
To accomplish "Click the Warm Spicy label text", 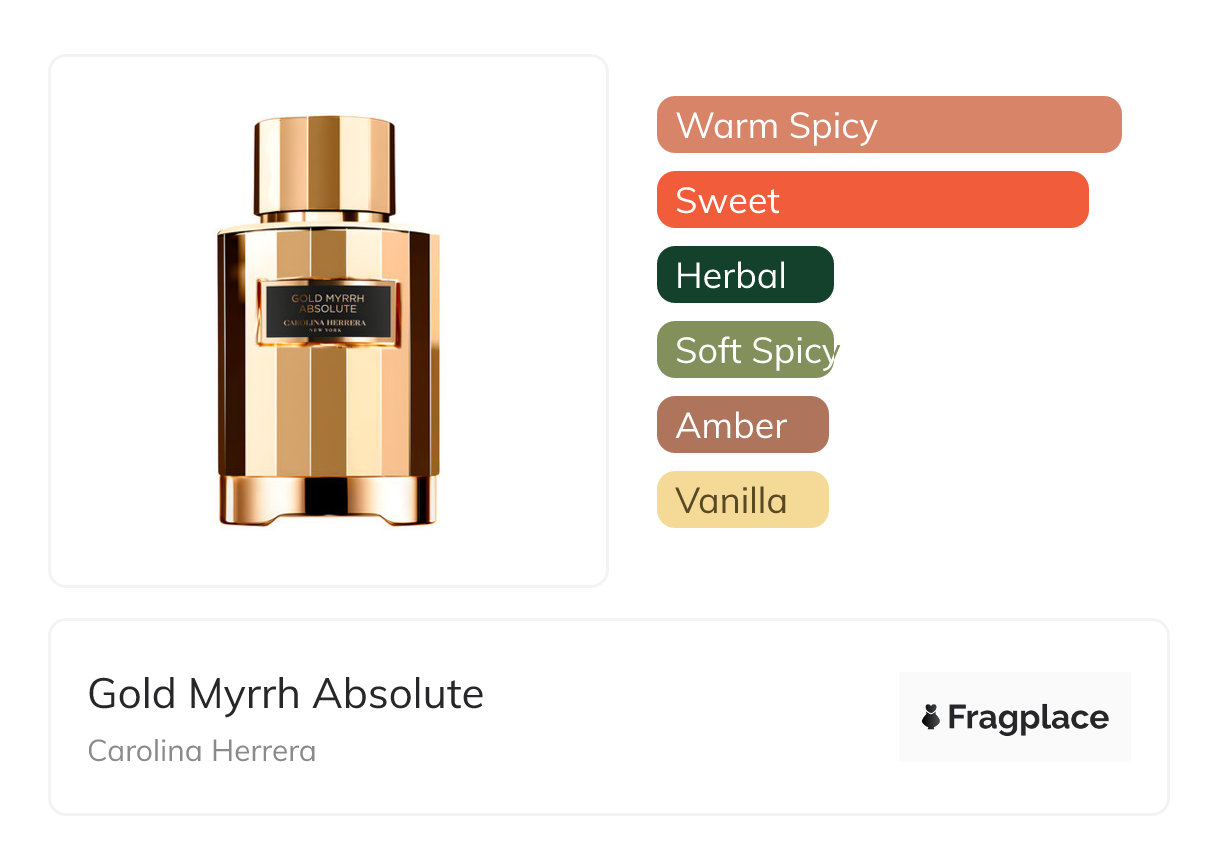I will tap(777, 126).
